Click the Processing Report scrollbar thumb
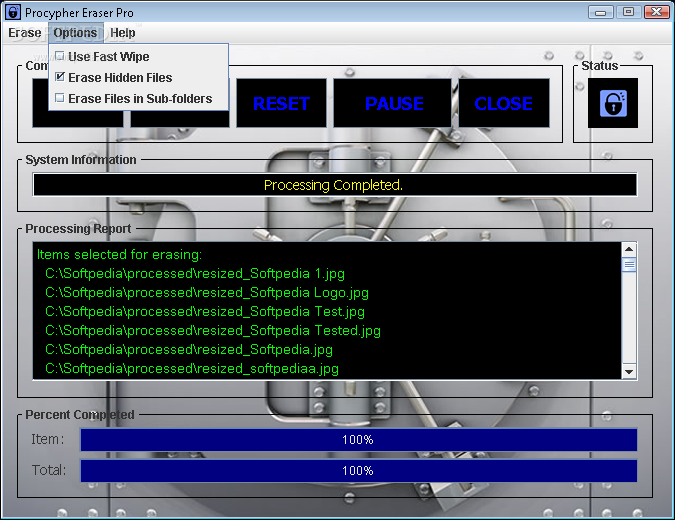The width and height of the screenshot is (675, 520). pos(629,265)
